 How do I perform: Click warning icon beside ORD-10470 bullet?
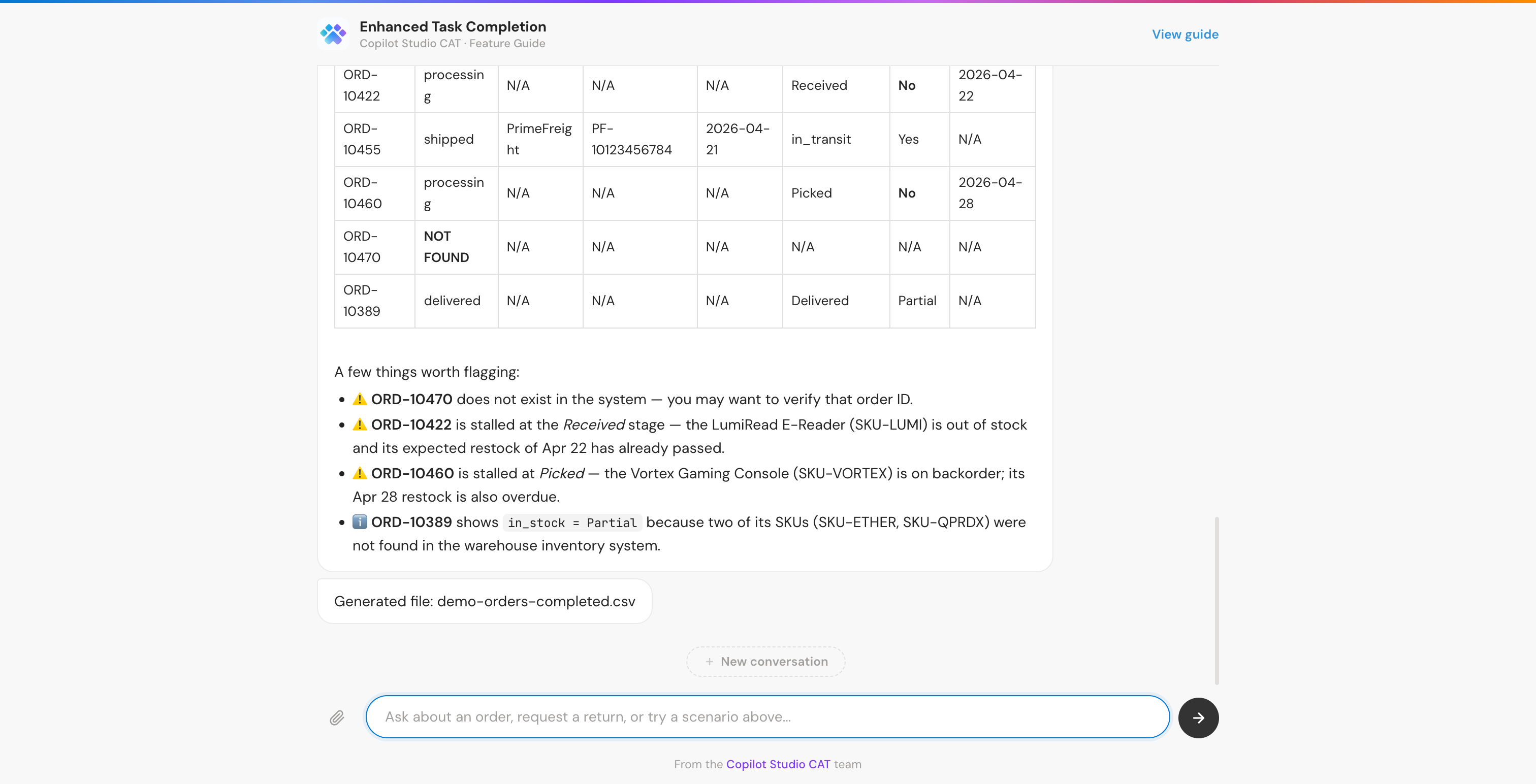(360, 399)
